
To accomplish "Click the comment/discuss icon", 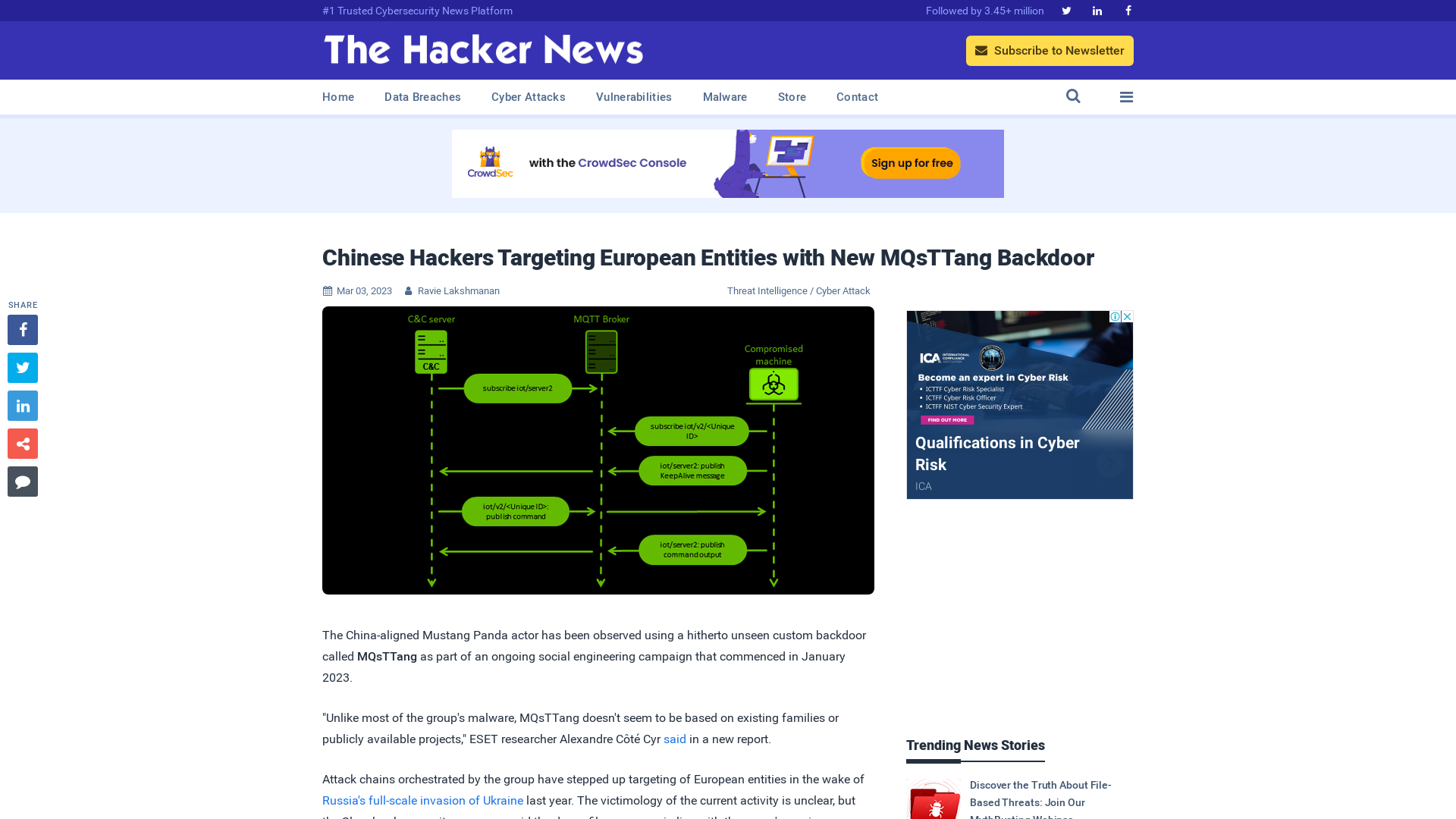I will tap(22, 481).
